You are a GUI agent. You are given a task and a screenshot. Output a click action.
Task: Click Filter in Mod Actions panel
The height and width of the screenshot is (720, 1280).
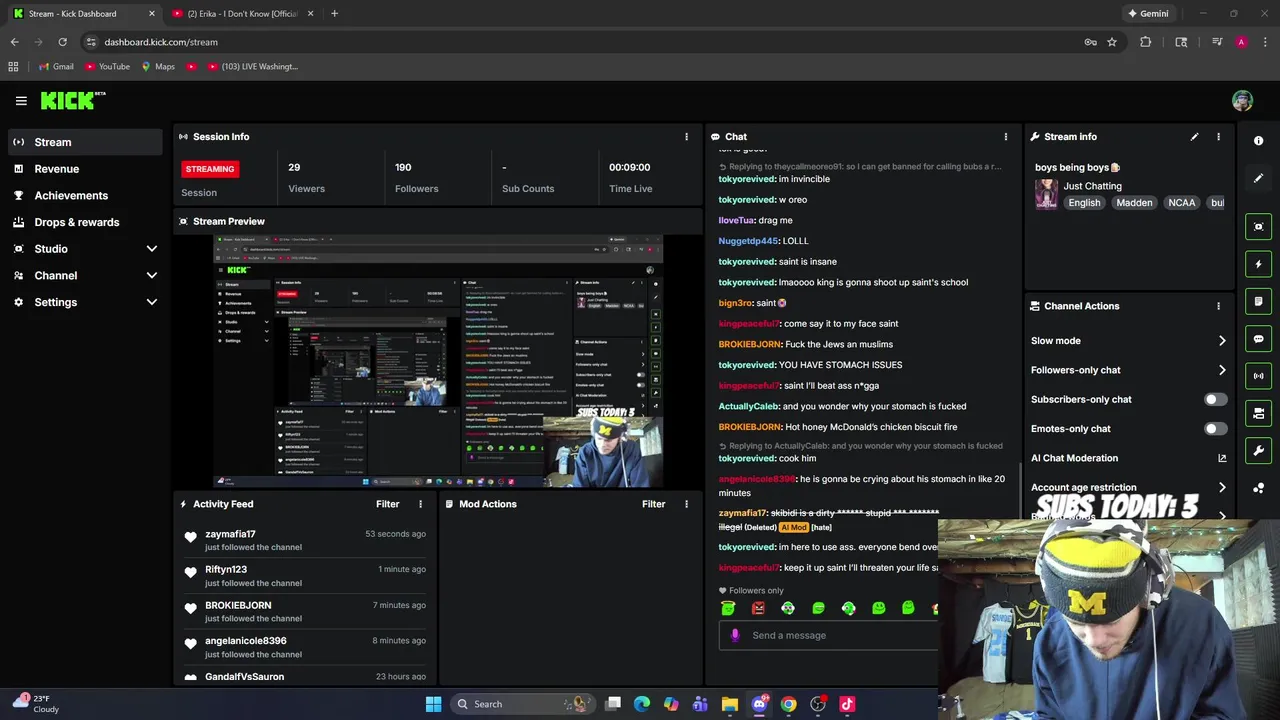point(653,504)
